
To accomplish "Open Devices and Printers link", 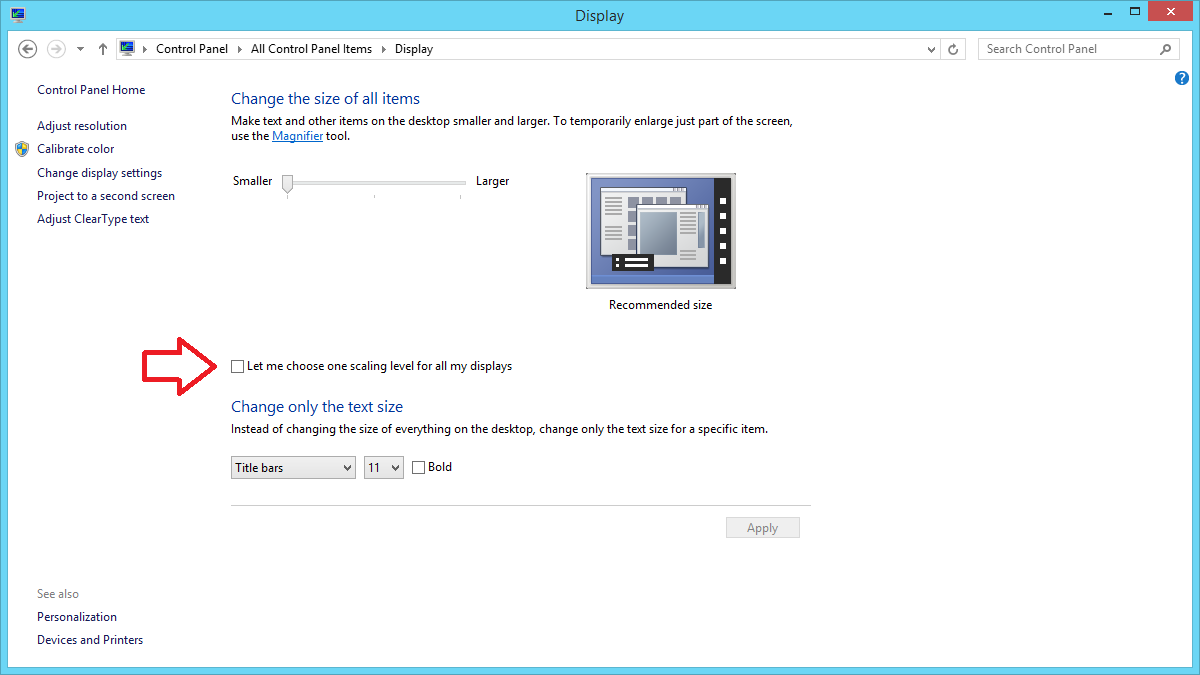I will pyautogui.click(x=90, y=640).
